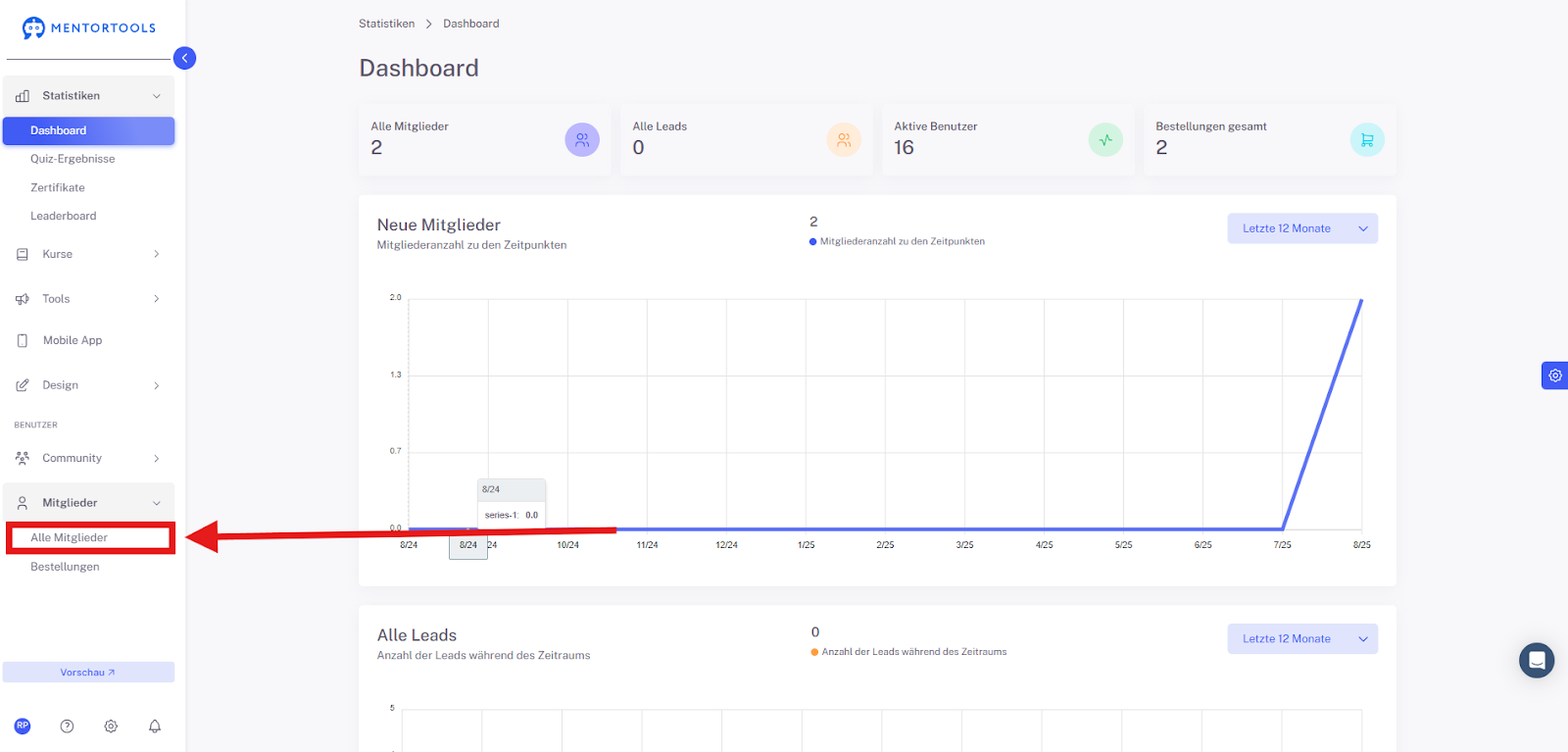Click Statistiken breadcrumb link

[x=386, y=24]
